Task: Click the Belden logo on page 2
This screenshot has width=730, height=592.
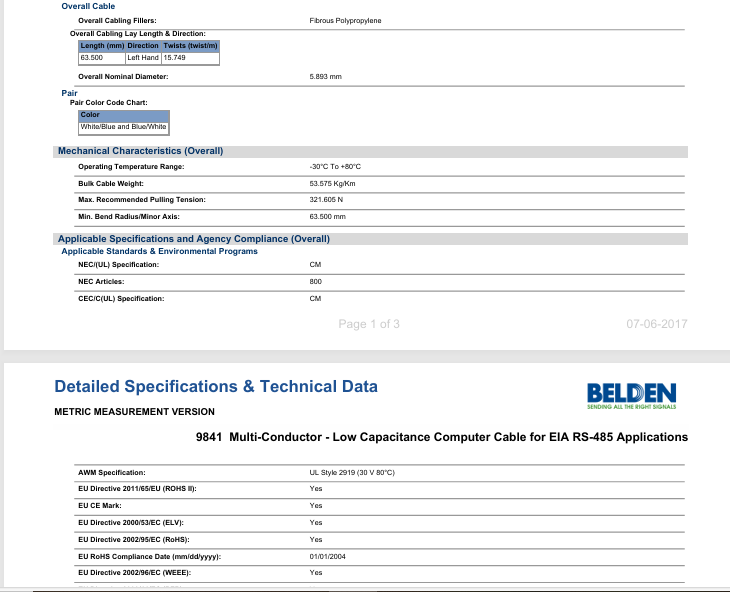Action: [x=631, y=396]
